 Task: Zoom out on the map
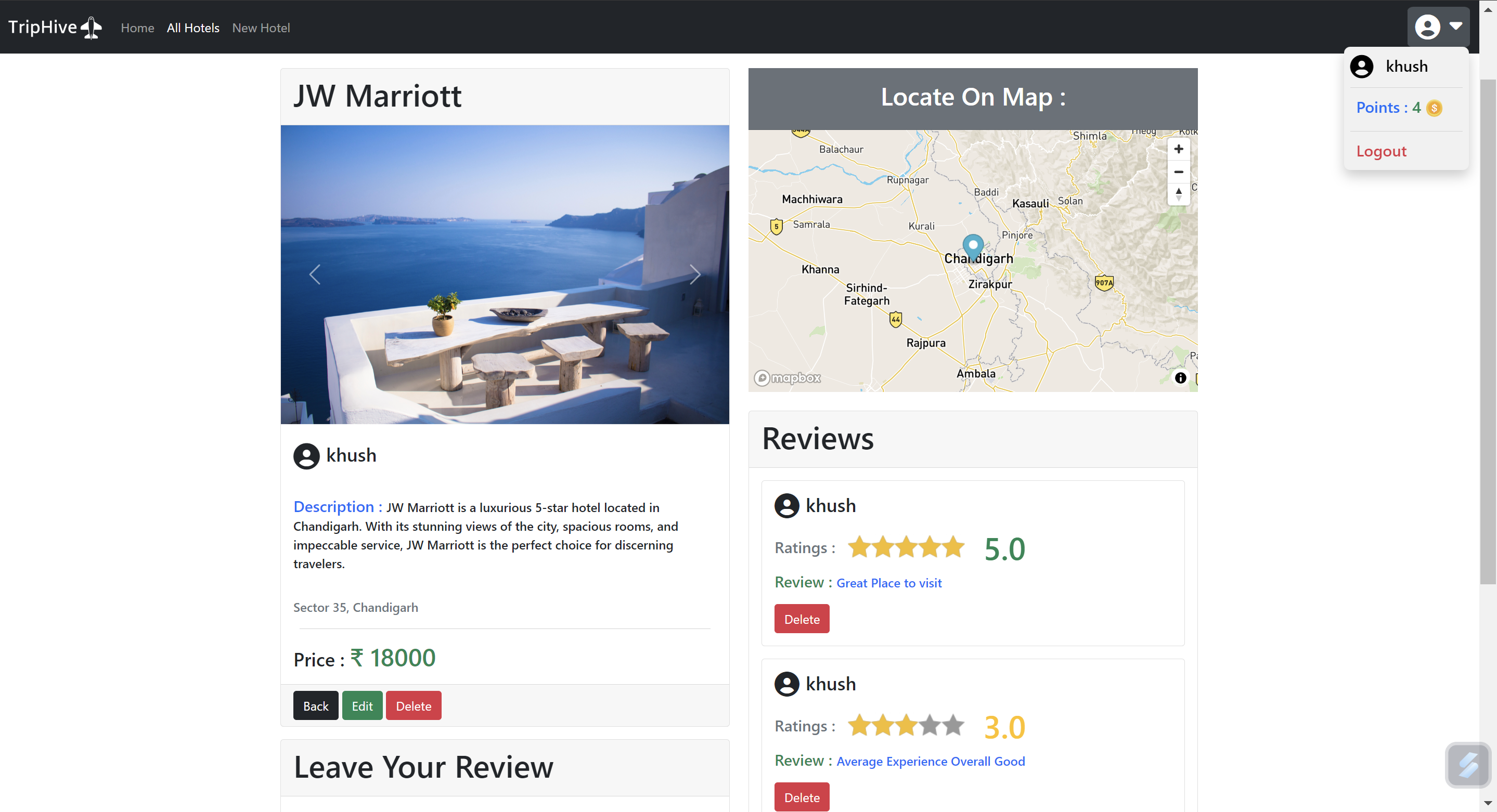click(1178, 172)
